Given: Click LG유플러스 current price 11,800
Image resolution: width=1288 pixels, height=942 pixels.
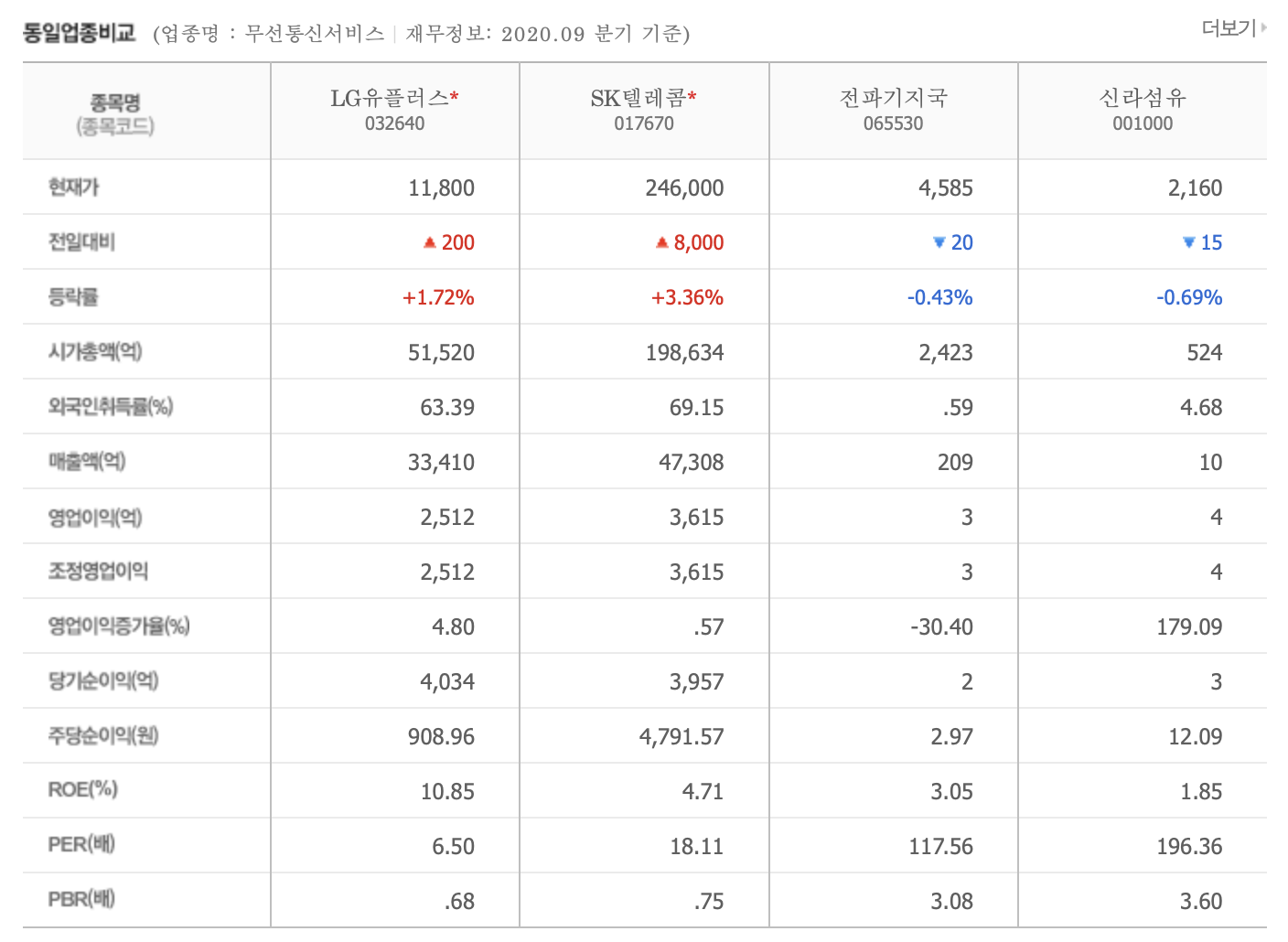Looking at the screenshot, I should [x=441, y=188].
